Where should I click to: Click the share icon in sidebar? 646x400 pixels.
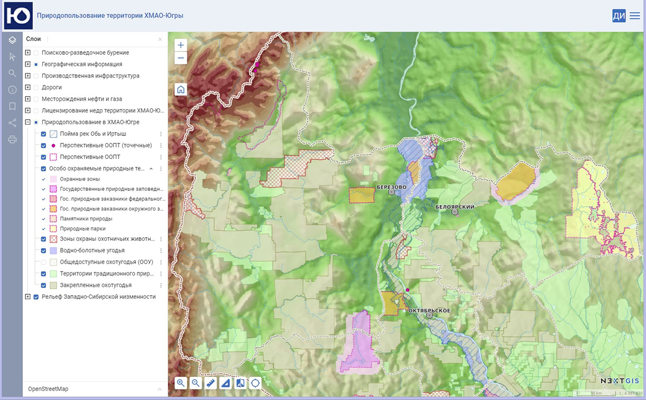[x=12, y=123]
